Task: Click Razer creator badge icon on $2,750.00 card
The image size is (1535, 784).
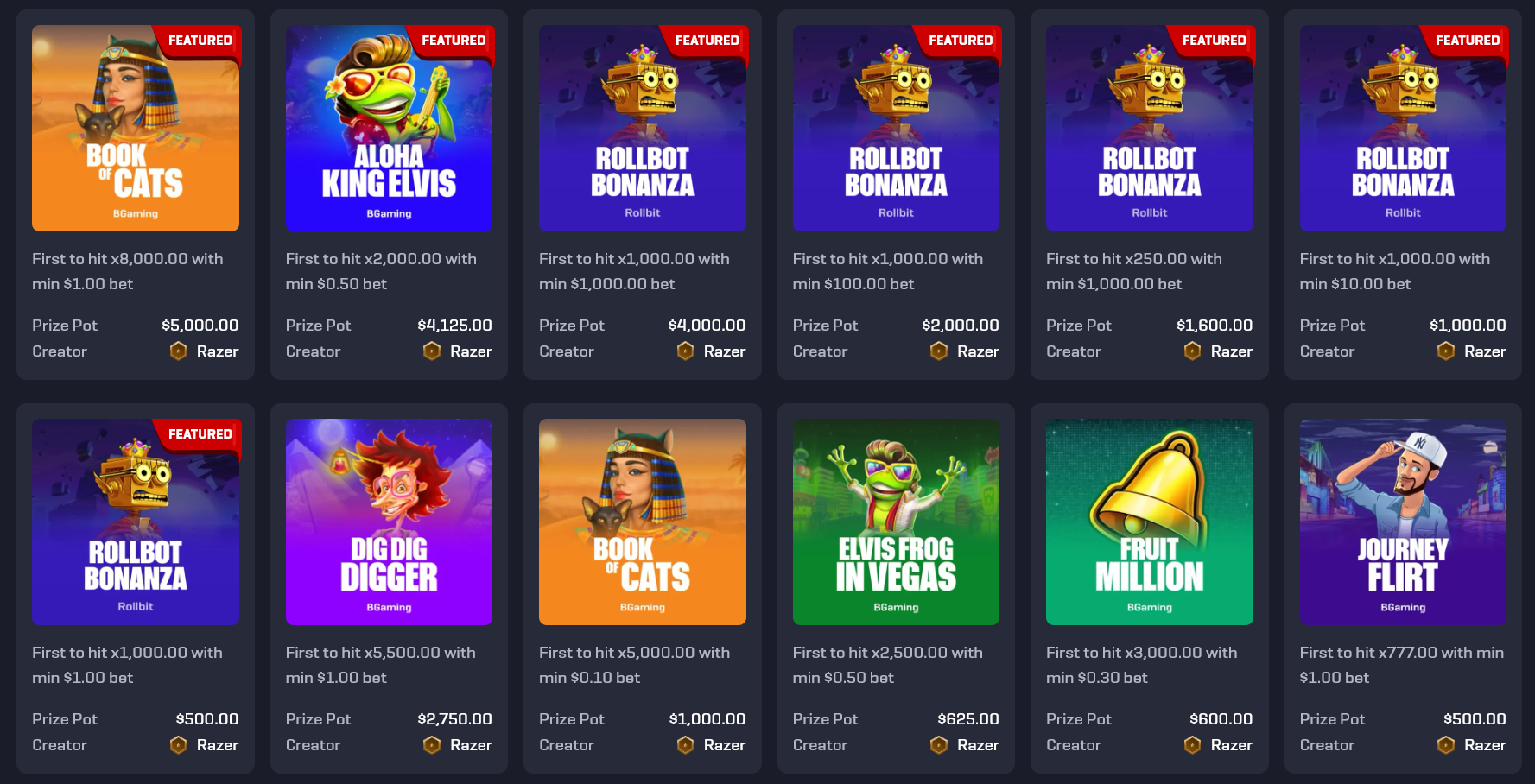Action: click(x=432, y=744)
